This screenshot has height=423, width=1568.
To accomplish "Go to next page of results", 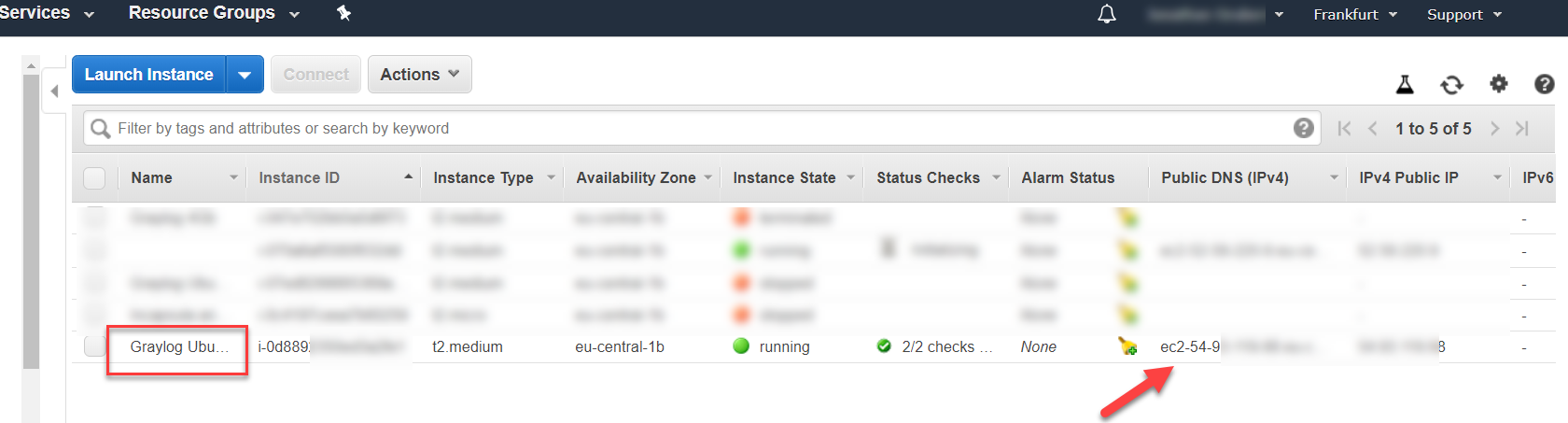I will click(1494, 128).
